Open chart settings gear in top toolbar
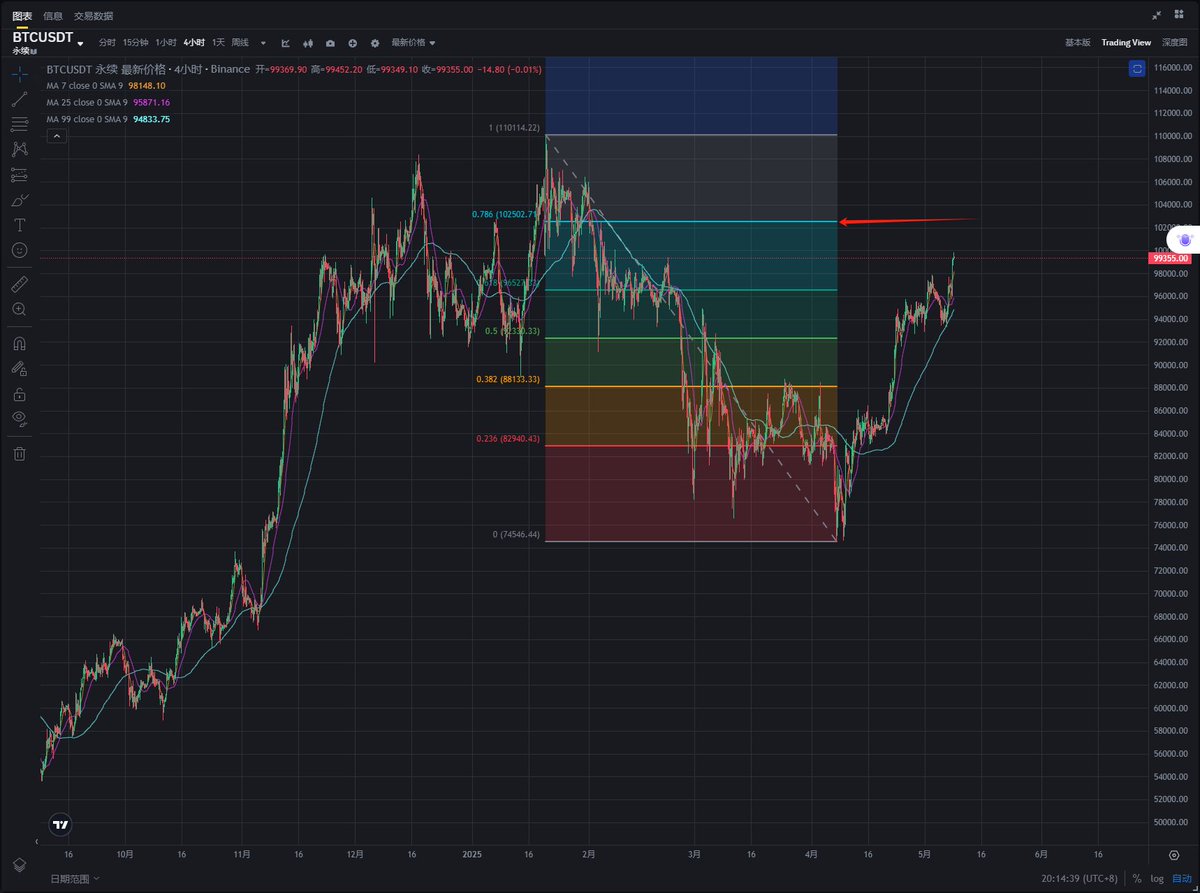 click(x=375, y=43)
